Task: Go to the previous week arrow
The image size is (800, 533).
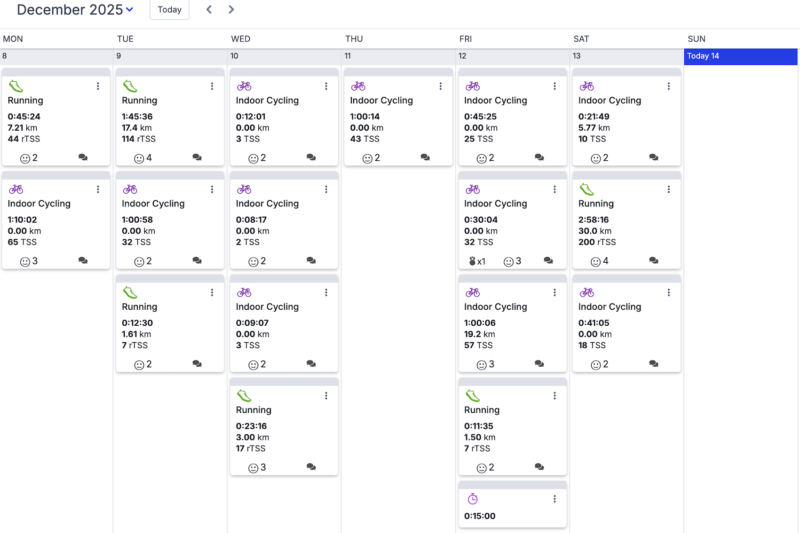Action: (x=209, y=10)
